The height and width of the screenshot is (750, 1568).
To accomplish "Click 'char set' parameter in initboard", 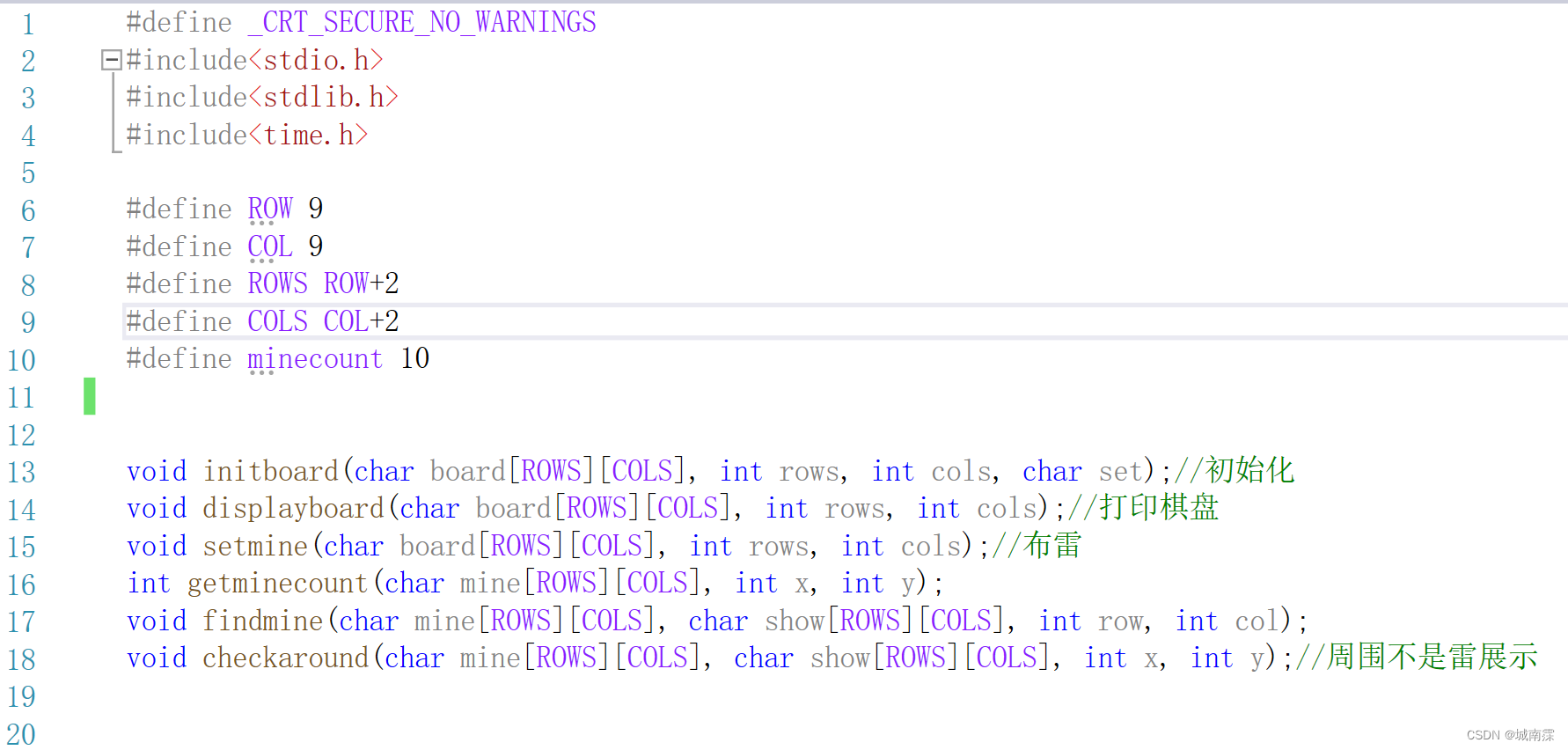I will pos(1082,471).
